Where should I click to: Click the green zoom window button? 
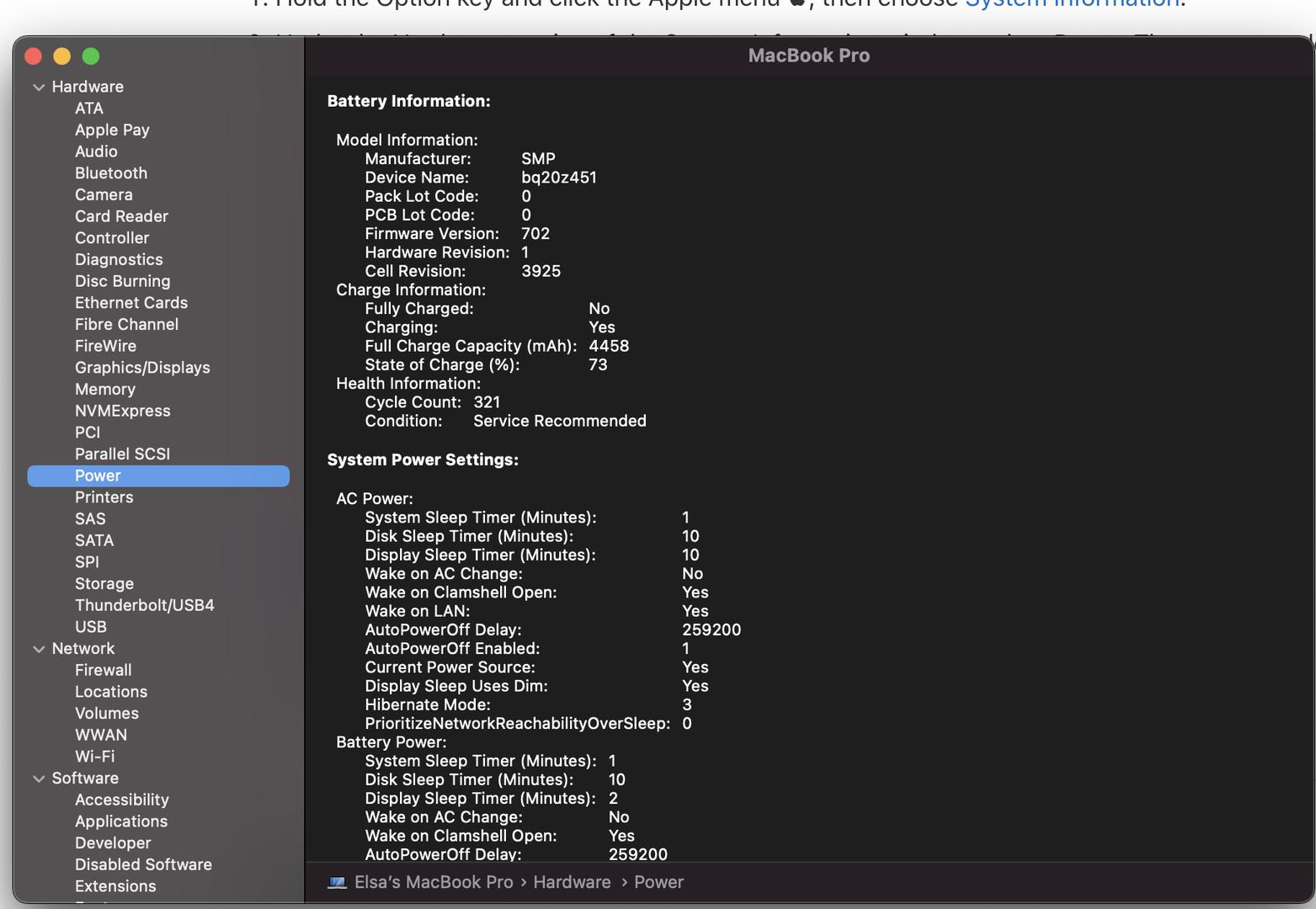point(91,56)
